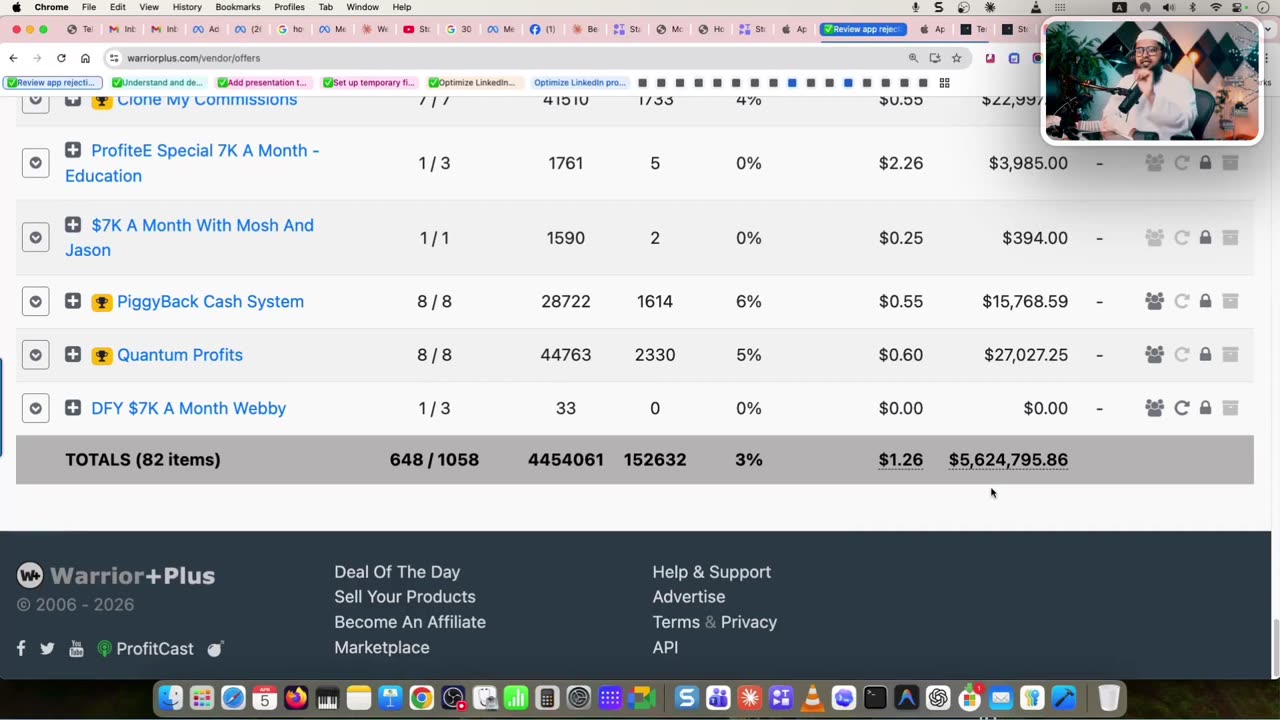The width and height of the screenshot is (1280, 720).
Task: Click the lock icon in Quantum Profits row
Action: tap(1205, 354)
